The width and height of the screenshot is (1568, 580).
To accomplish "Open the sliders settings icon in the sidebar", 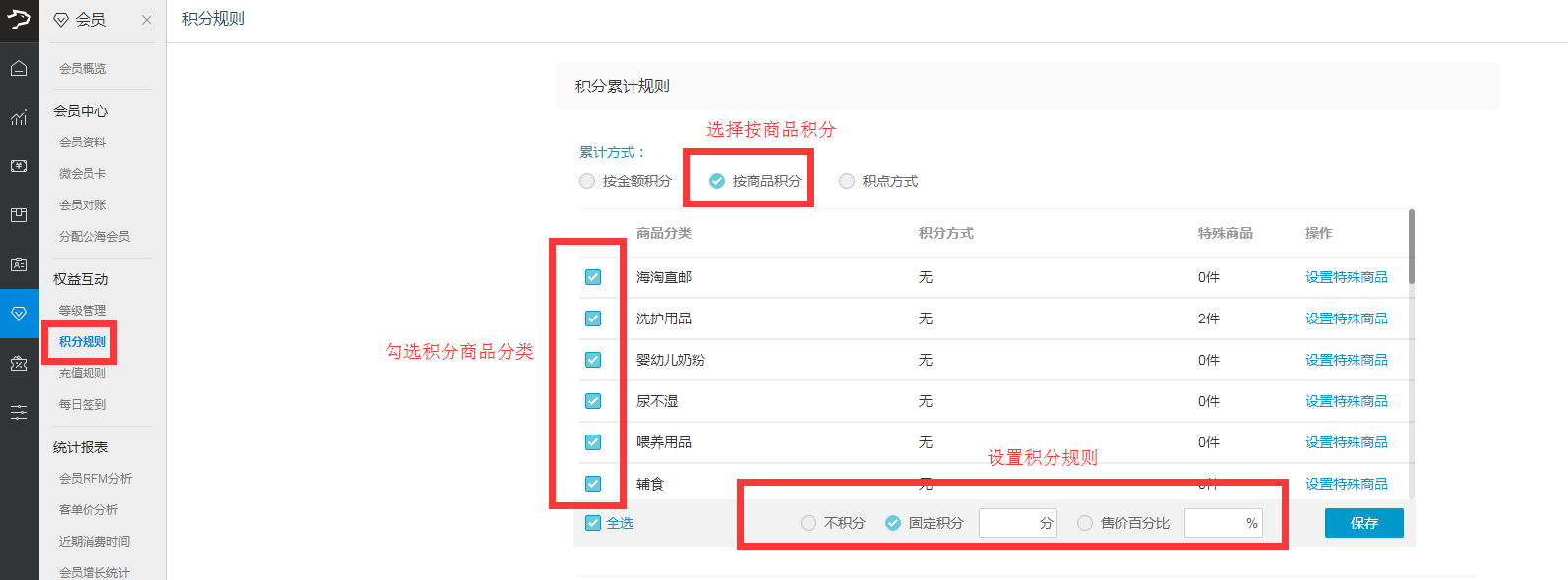I will (19, 412).
